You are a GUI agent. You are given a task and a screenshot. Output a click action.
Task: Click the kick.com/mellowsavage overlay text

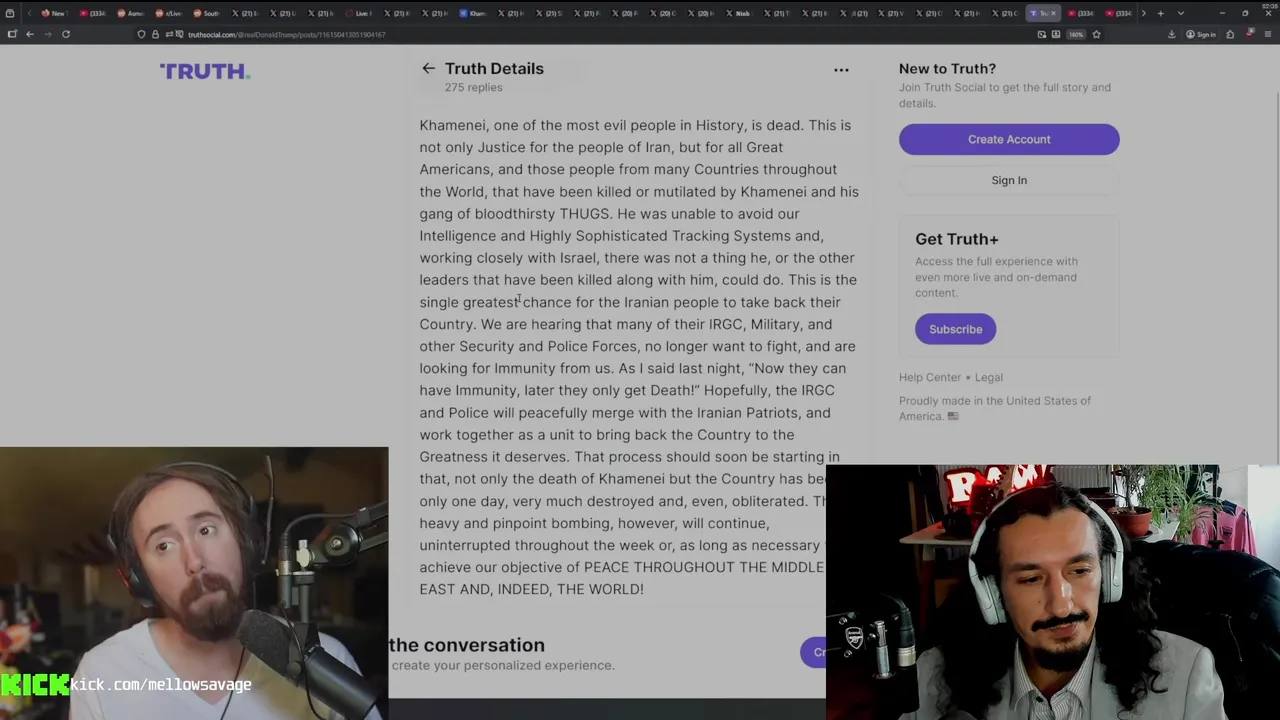coord(161,685)
